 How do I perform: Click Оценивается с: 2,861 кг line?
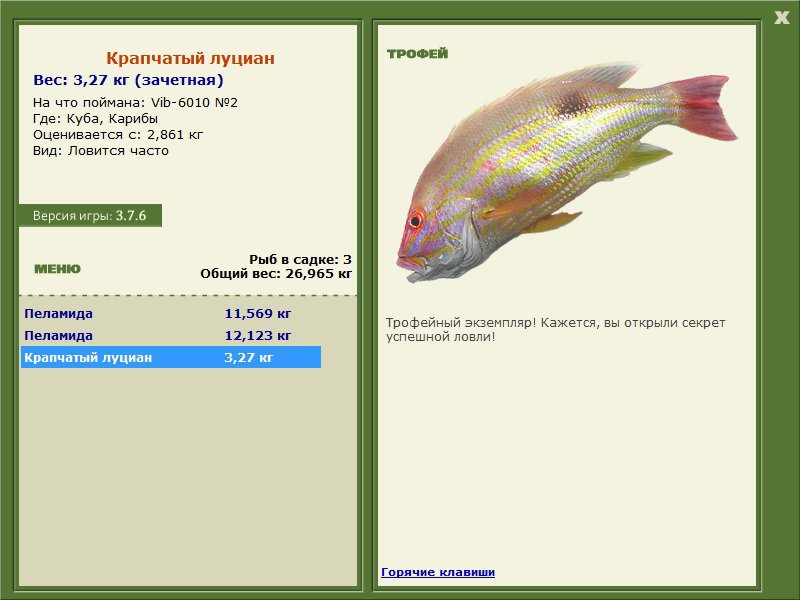pyautogui.click(x=118, y=135)
